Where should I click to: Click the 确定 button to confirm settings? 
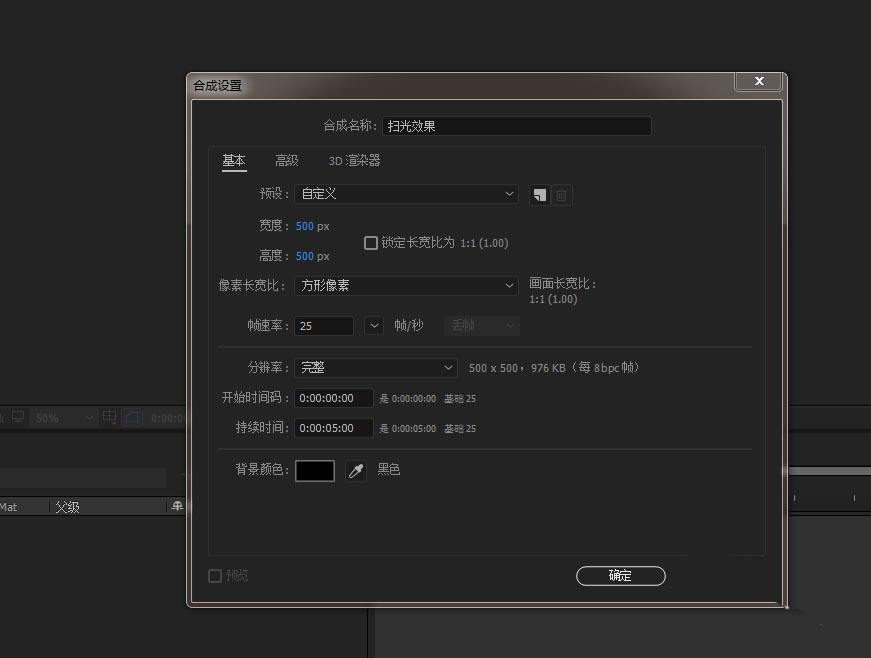pyautogui.click(x=620, y=576)
